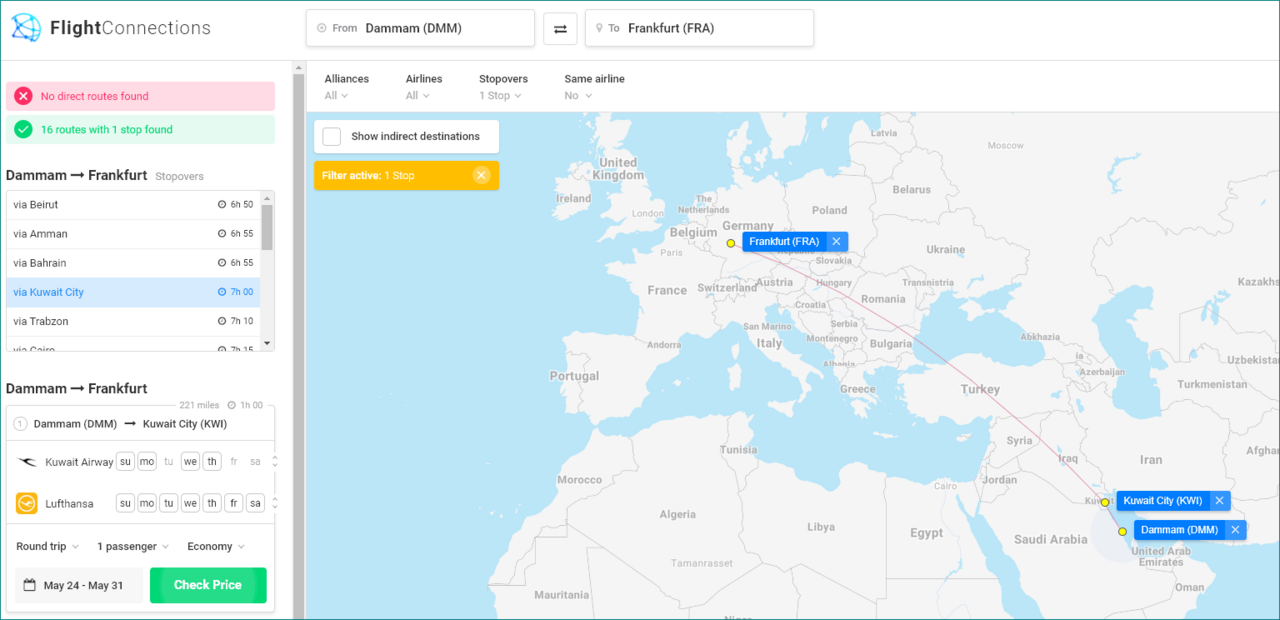1280x620 pixels.
Task: Toggle Kuwait Airways Wednesday flight day
Action: (x=190, y=462)
